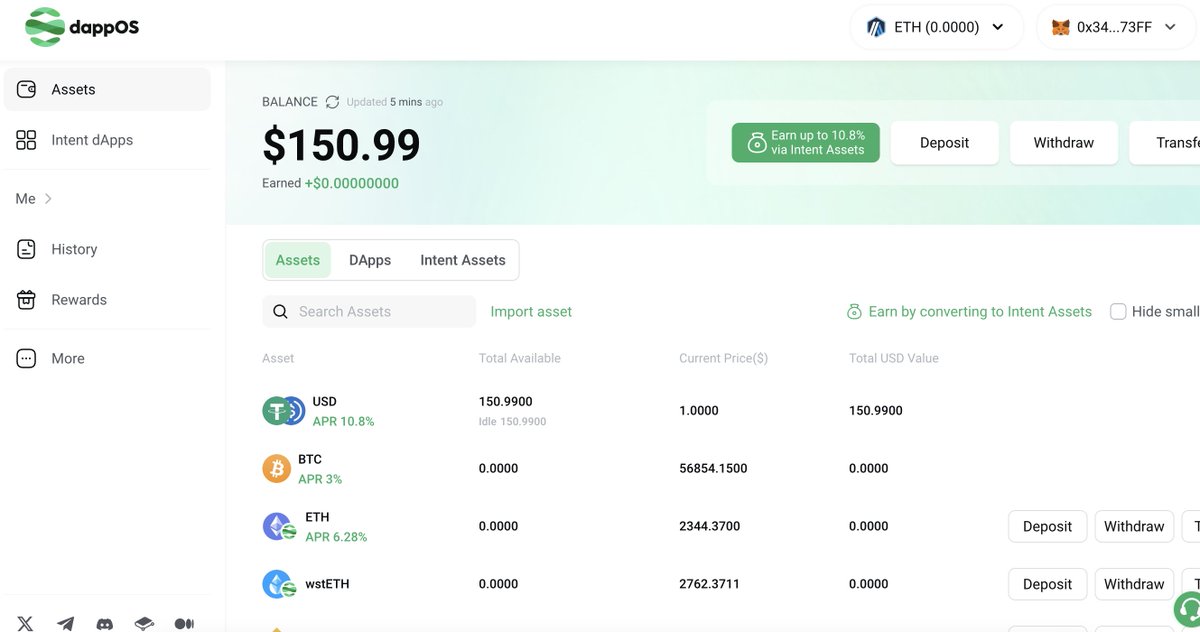
Task: Click the Current Price($) column header
Action: coord(723,358)
